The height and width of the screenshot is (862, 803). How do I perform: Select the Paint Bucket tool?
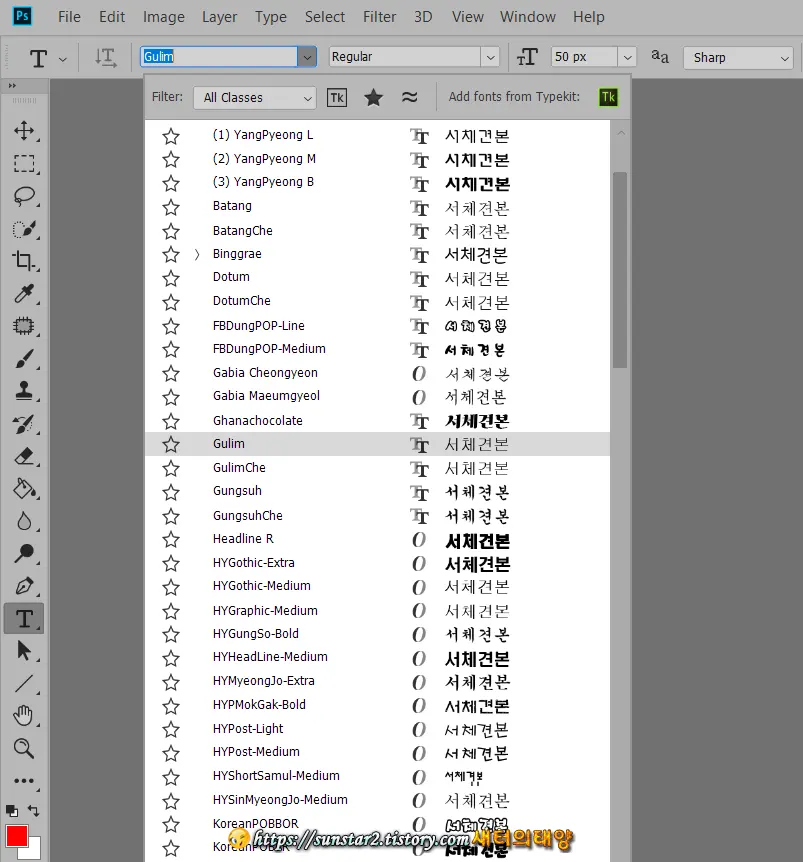[24, 489]
